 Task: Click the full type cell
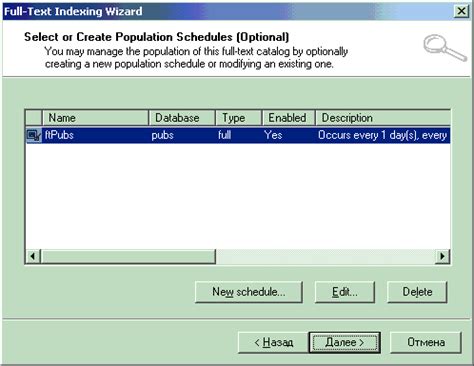(x=225, y=135)
